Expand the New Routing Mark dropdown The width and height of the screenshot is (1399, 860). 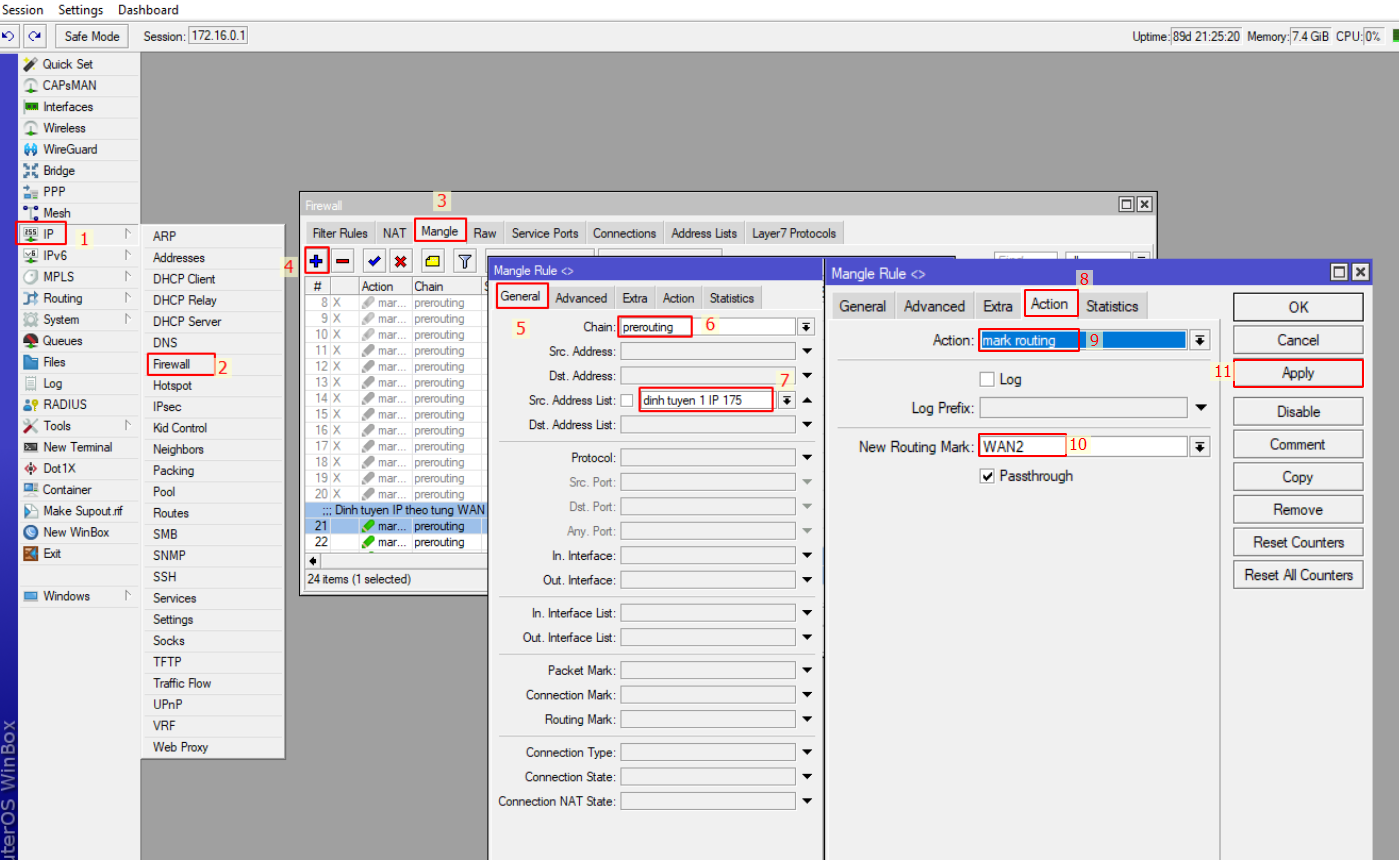(1200, 447)
